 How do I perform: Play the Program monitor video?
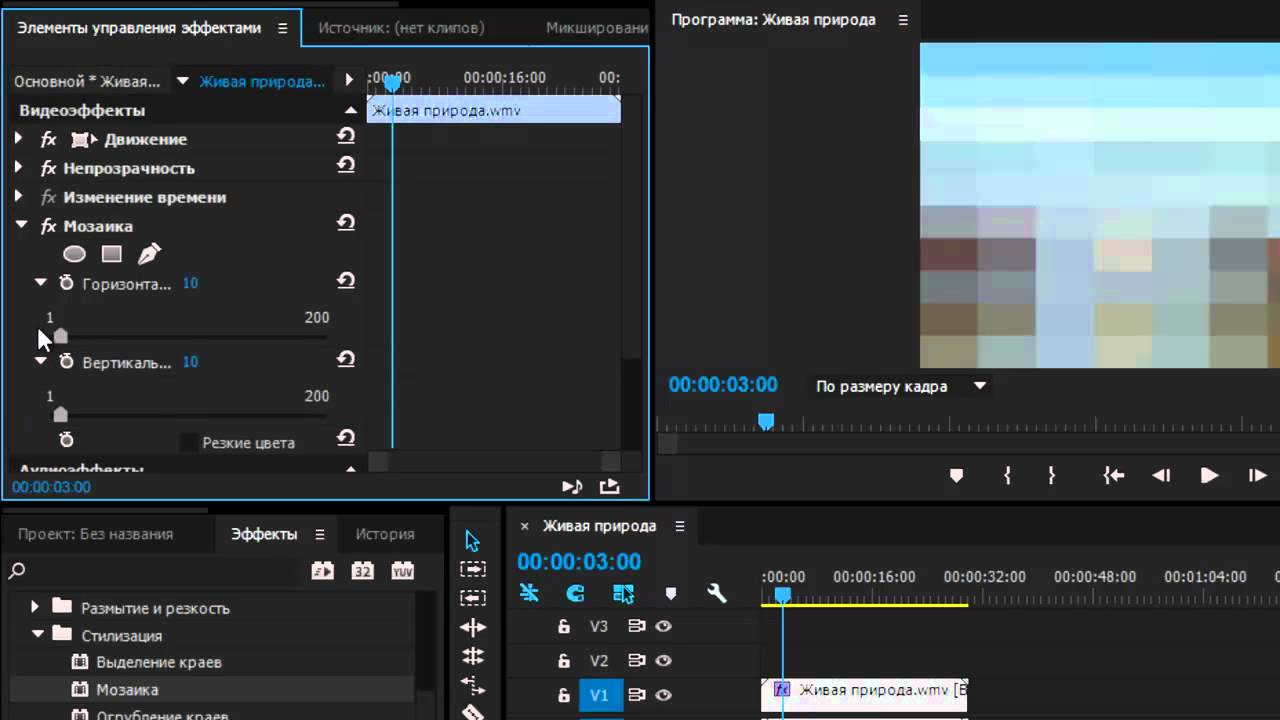pos(1209,476)
